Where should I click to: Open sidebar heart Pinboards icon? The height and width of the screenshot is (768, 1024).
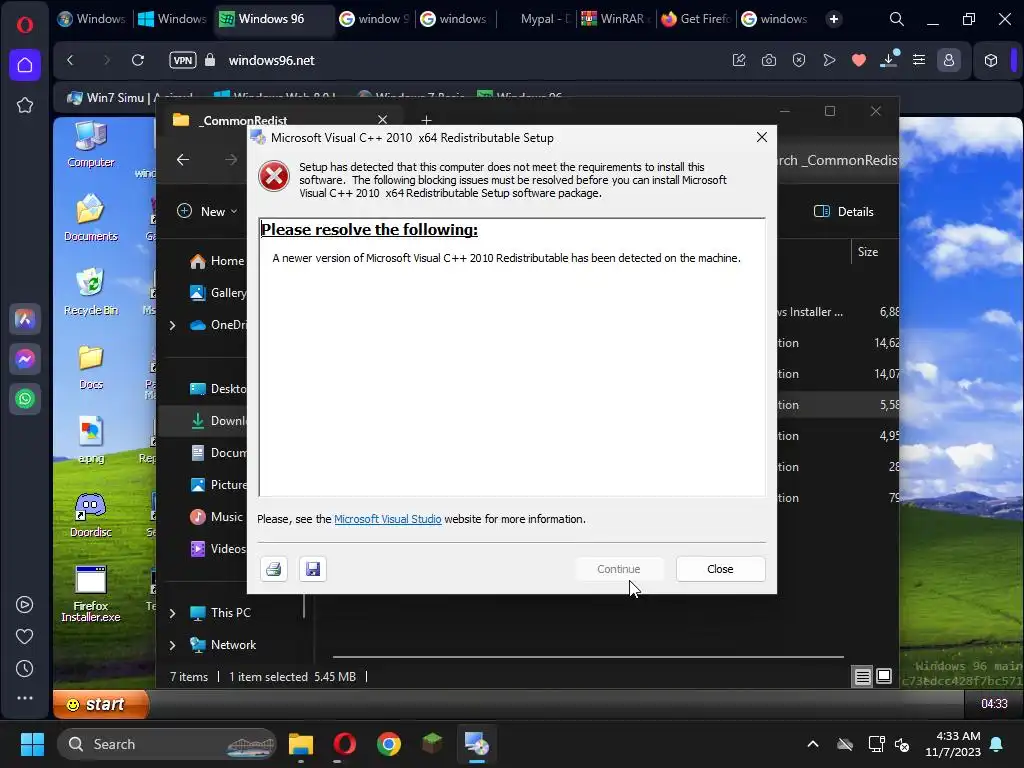point(25,637)
